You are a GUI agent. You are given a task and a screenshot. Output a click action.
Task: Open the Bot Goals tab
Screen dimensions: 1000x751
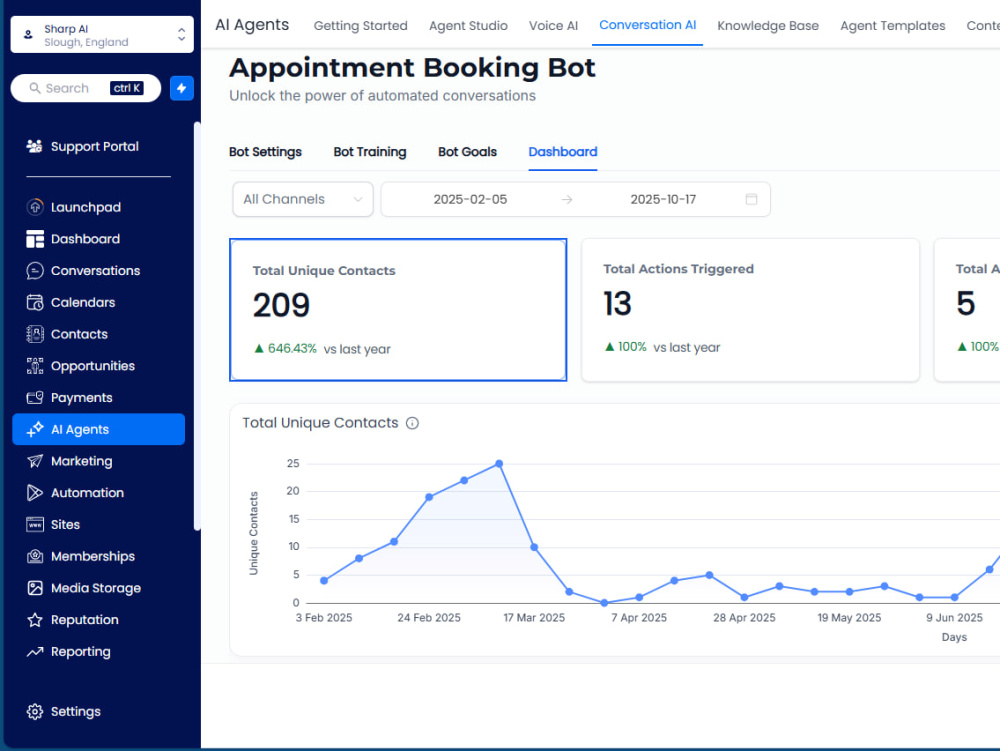(x=467, y=152)
